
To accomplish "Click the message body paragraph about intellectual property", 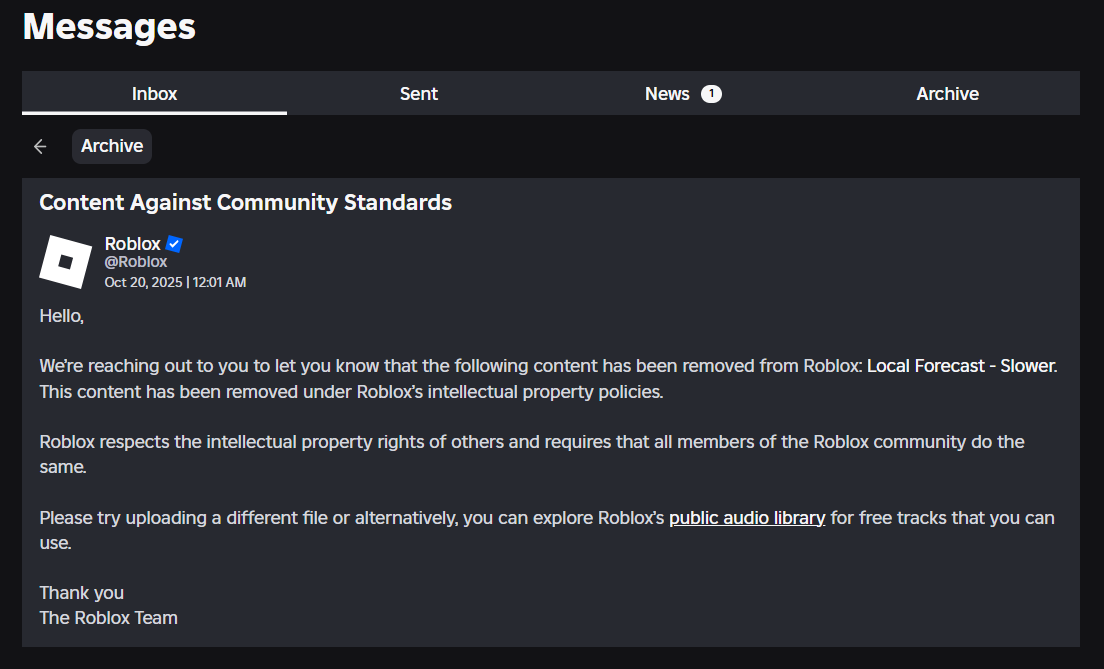I will click(530, 453).
